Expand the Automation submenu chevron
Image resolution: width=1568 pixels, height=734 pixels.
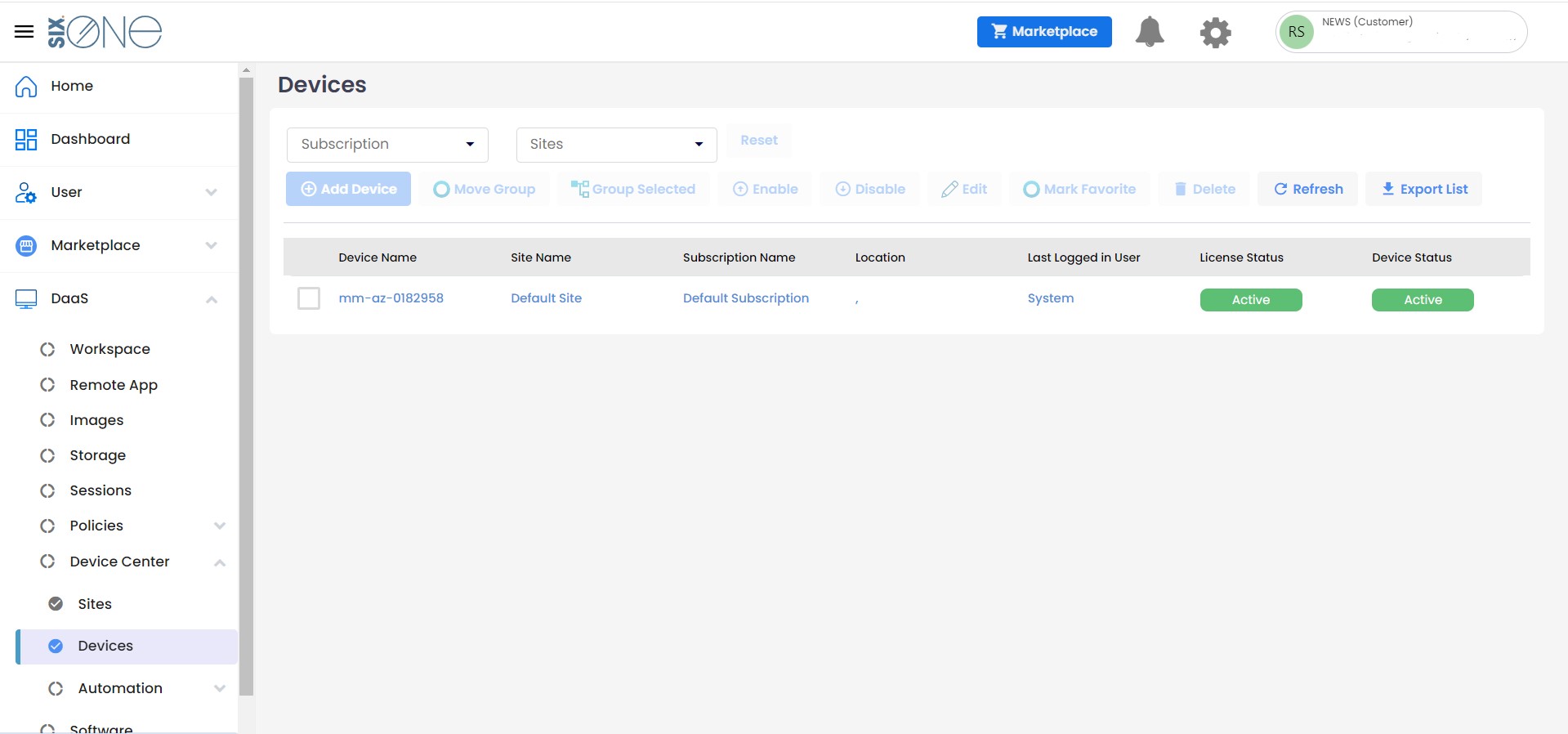point(220,688)
